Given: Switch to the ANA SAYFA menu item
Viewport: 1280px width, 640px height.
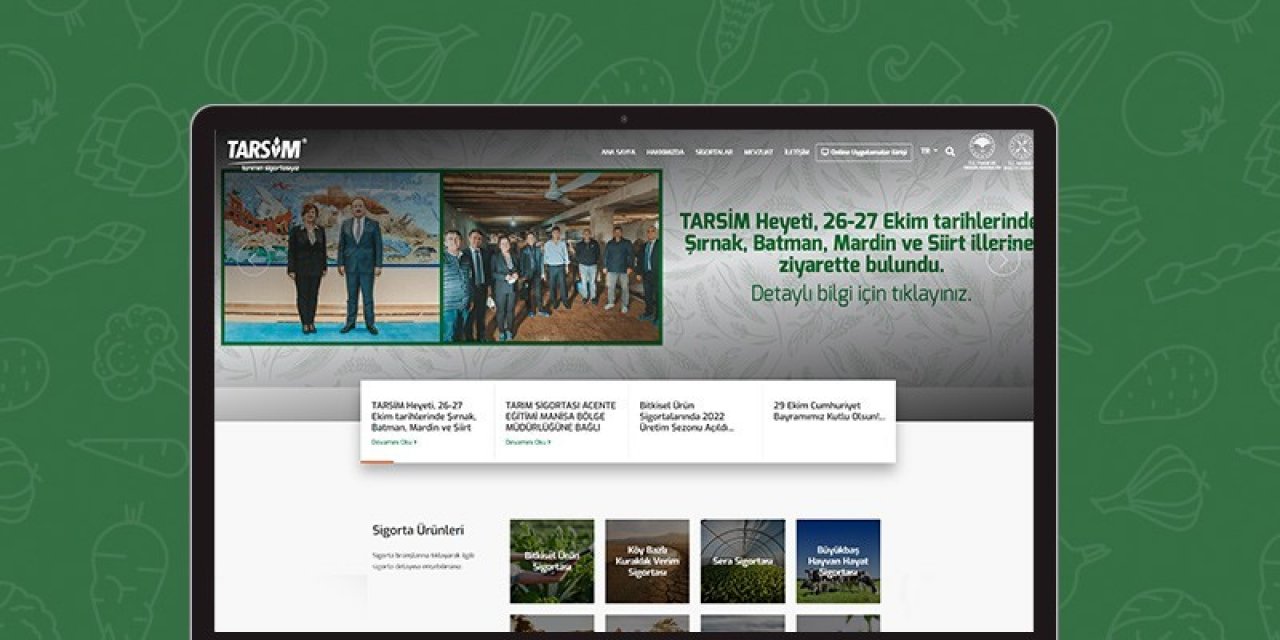Looking at the screenshot, I should coord(618,152).
